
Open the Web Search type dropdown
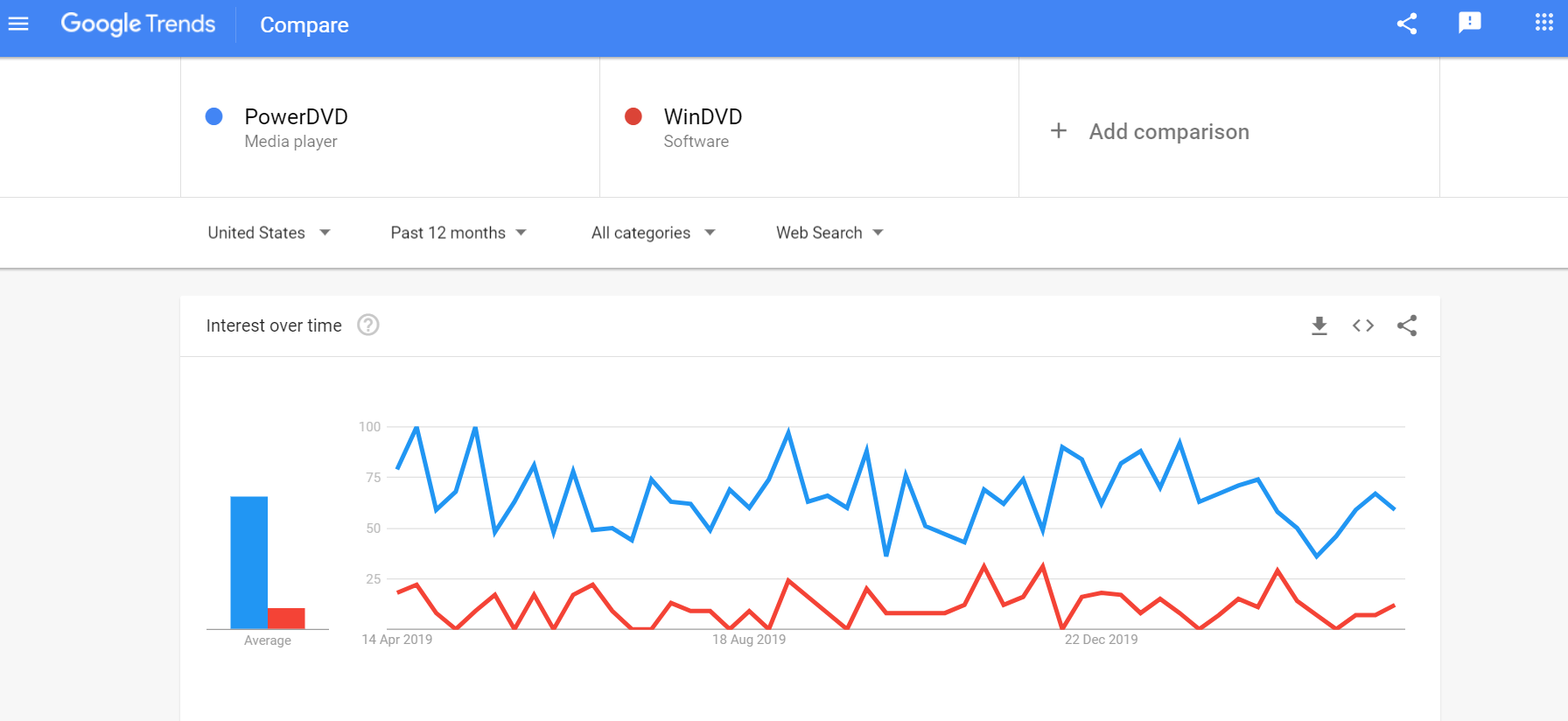pos(829,233)
